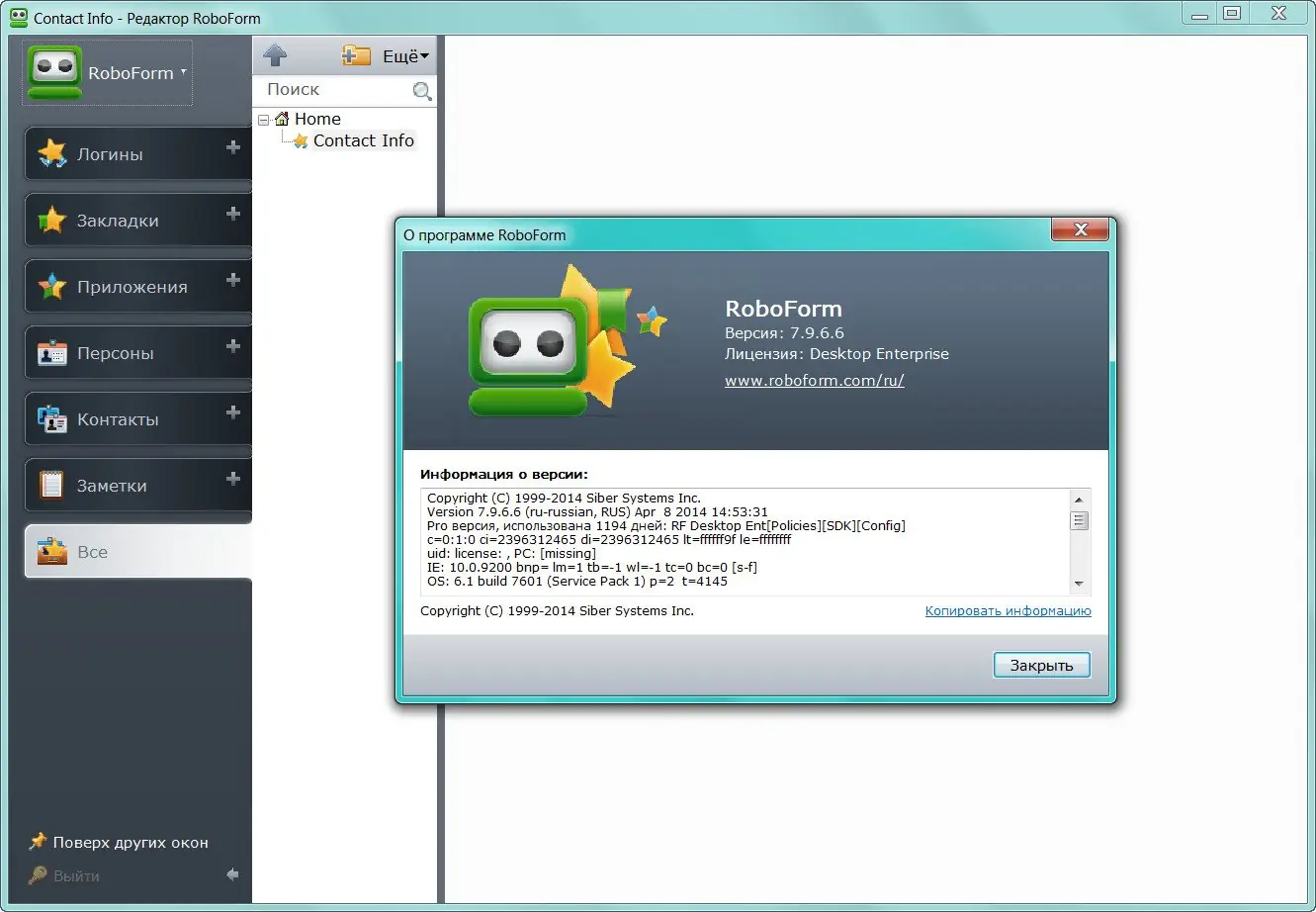
Task: Show the Контакты tab
Action: tap(137, 419)
